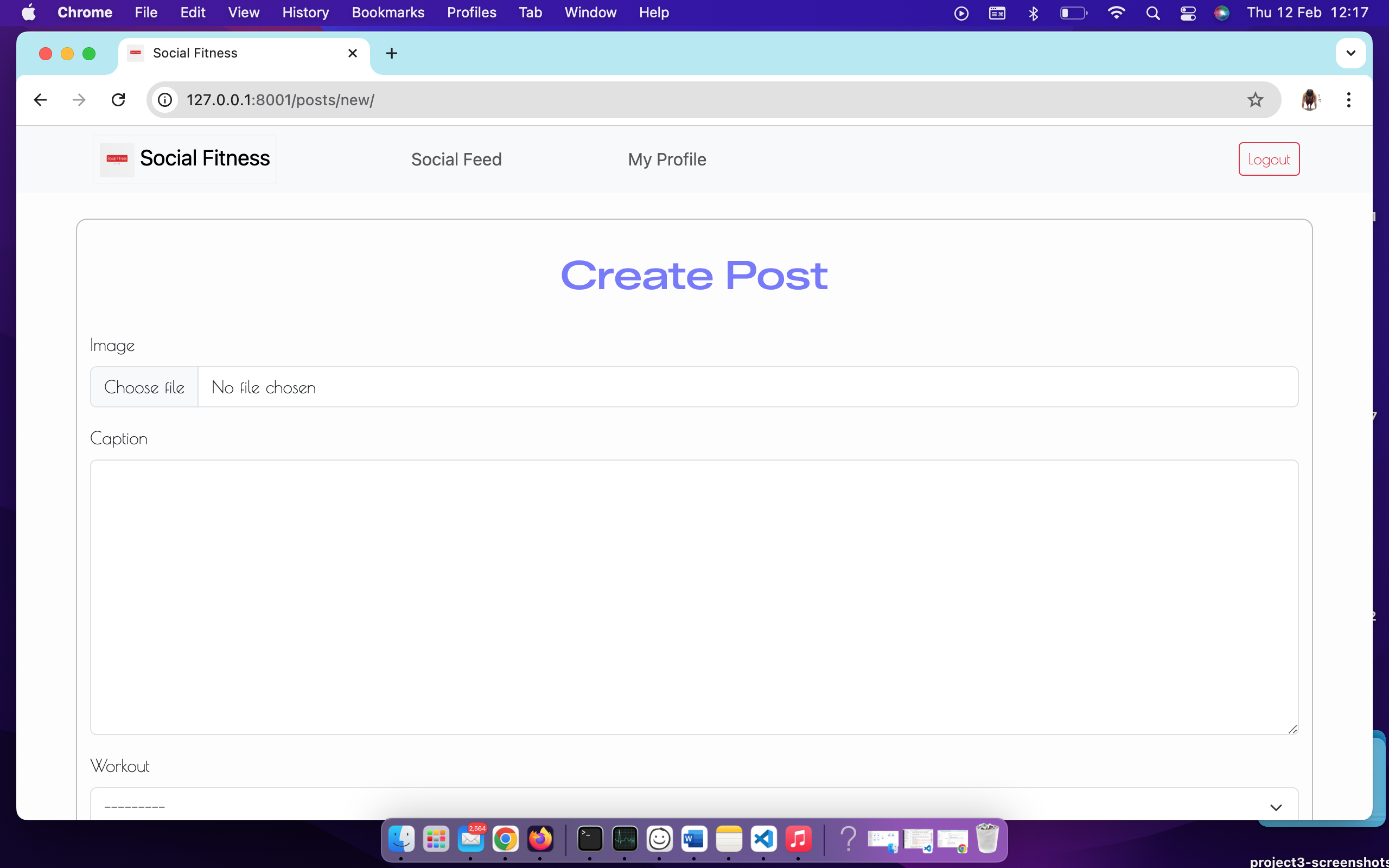Launch Visual Studio Code from the dock
The width and height of the screenshot is (1389, 868).
763,839
